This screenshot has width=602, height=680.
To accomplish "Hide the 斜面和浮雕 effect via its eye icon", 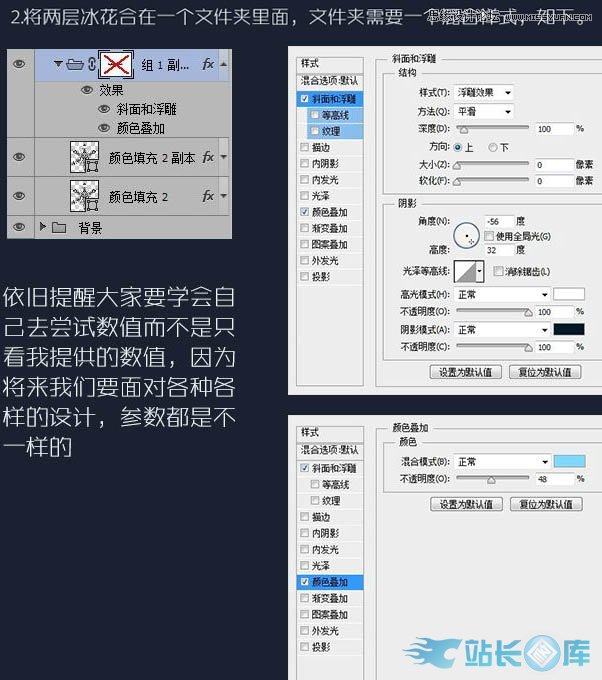I will click(x=104, y=110).
